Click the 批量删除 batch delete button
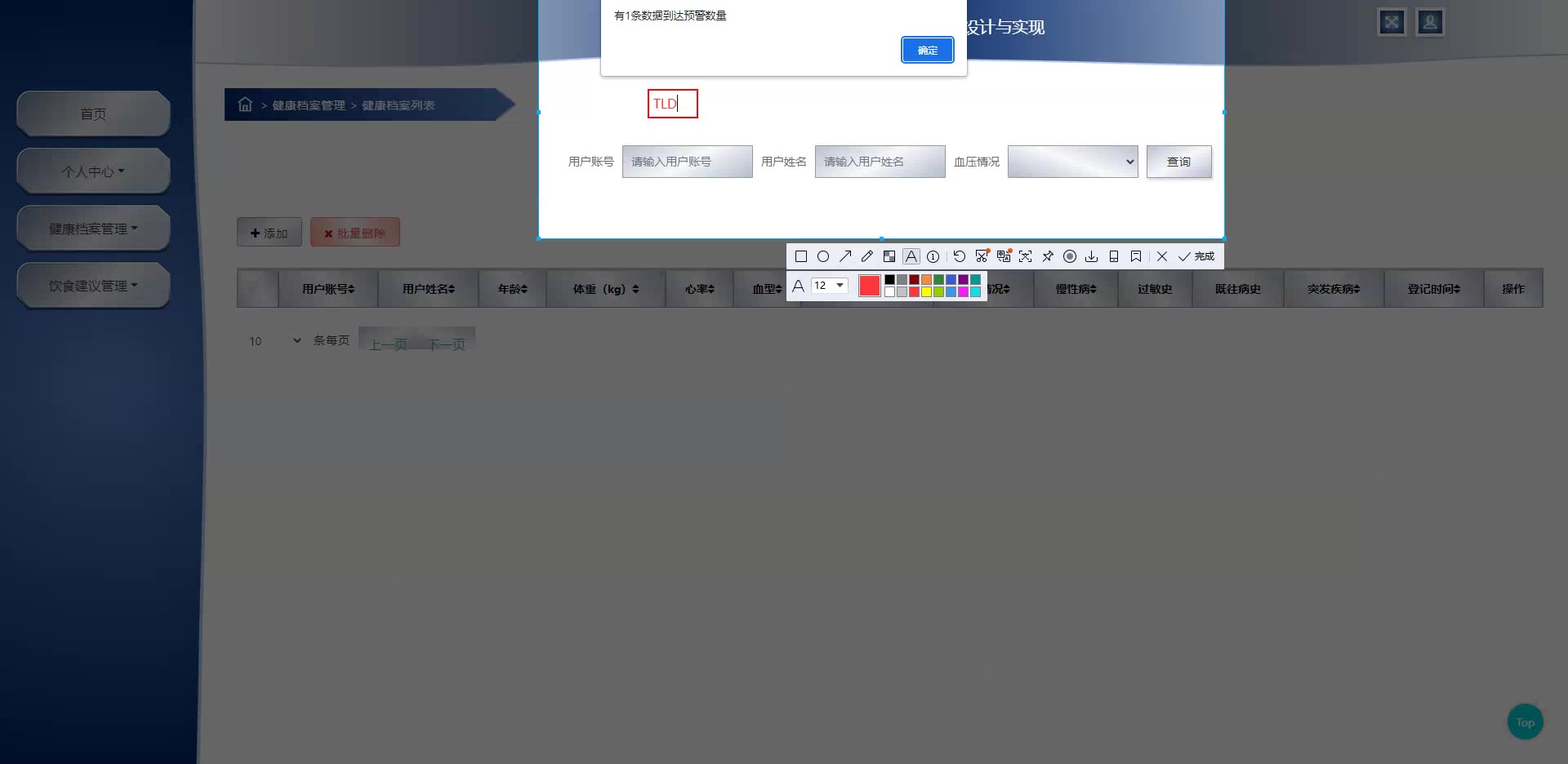Image resolution: width=1568 pixels, height=764 pixels. coord(355,233)
